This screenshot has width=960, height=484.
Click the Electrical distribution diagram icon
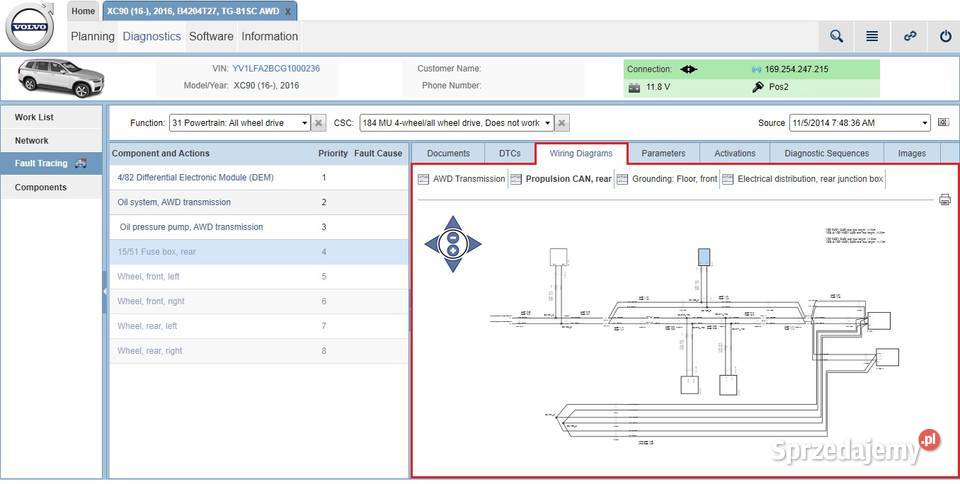[728, 179]
